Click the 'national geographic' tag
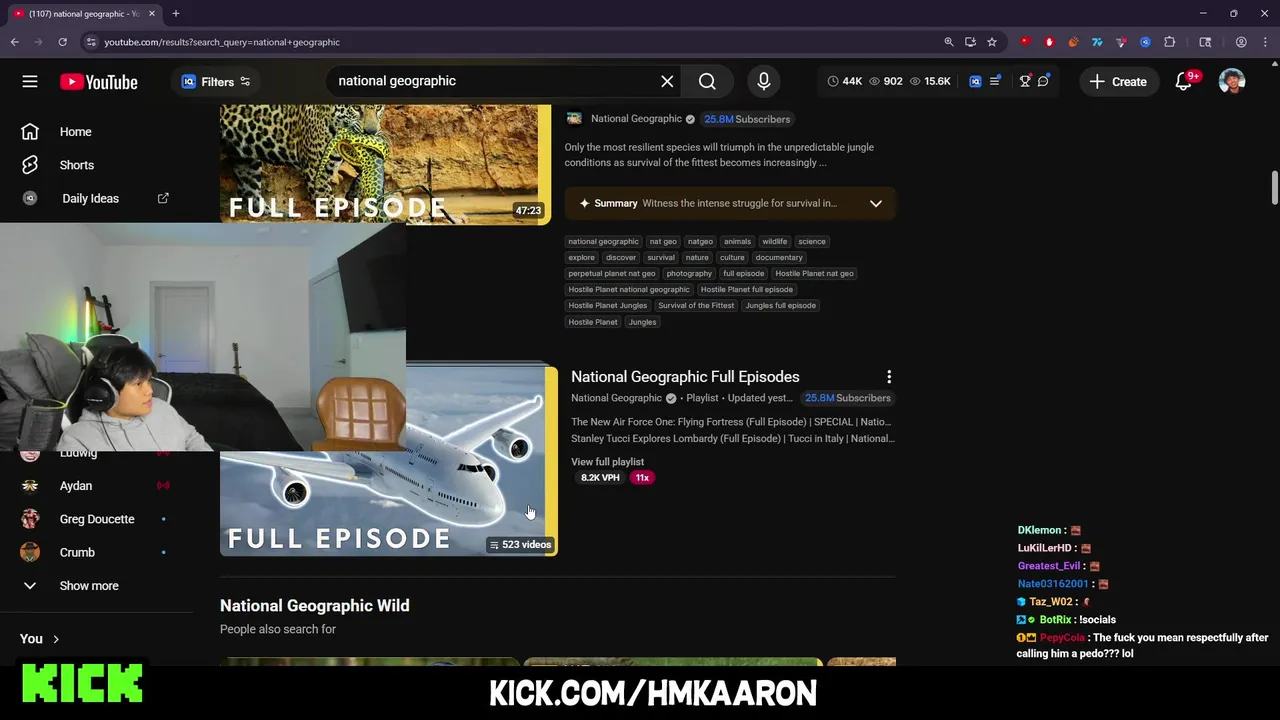This screenshot has height=720, width=1280. click(x=603, y=241)
